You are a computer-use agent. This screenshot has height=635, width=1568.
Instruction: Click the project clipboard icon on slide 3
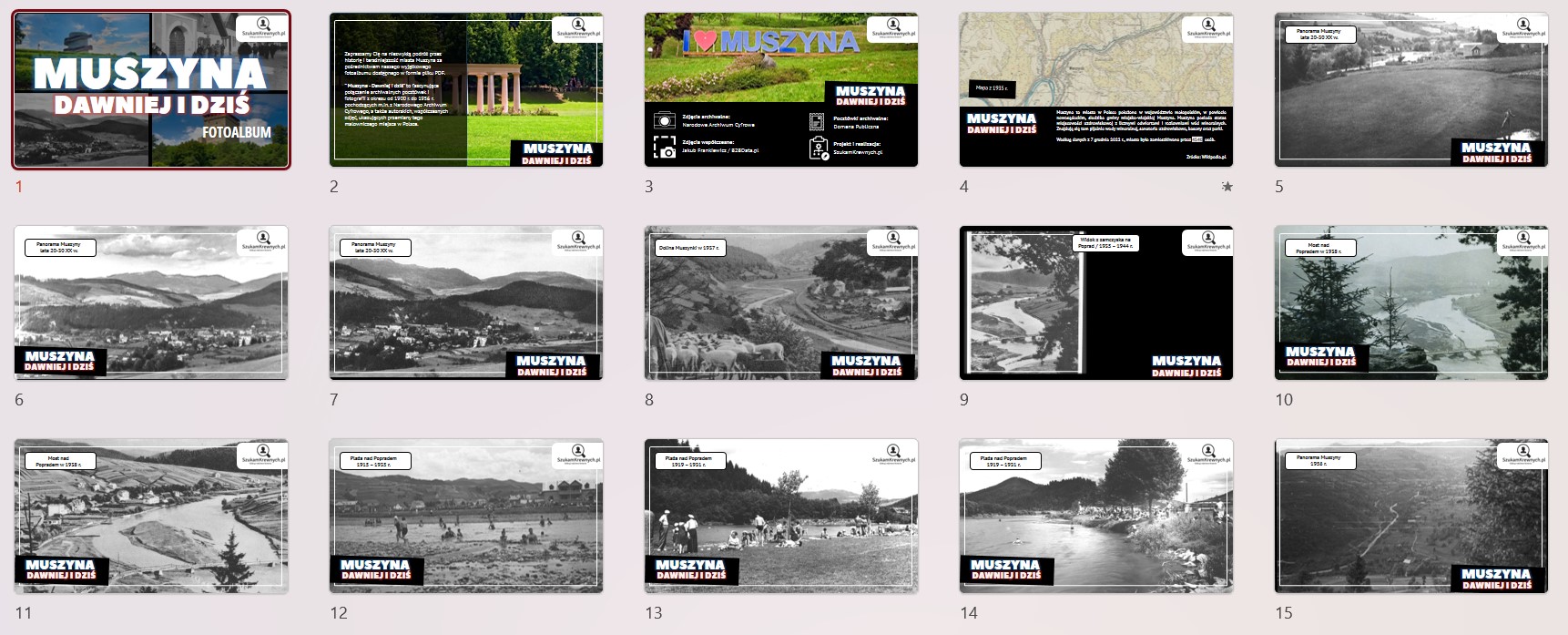point(817,148)
